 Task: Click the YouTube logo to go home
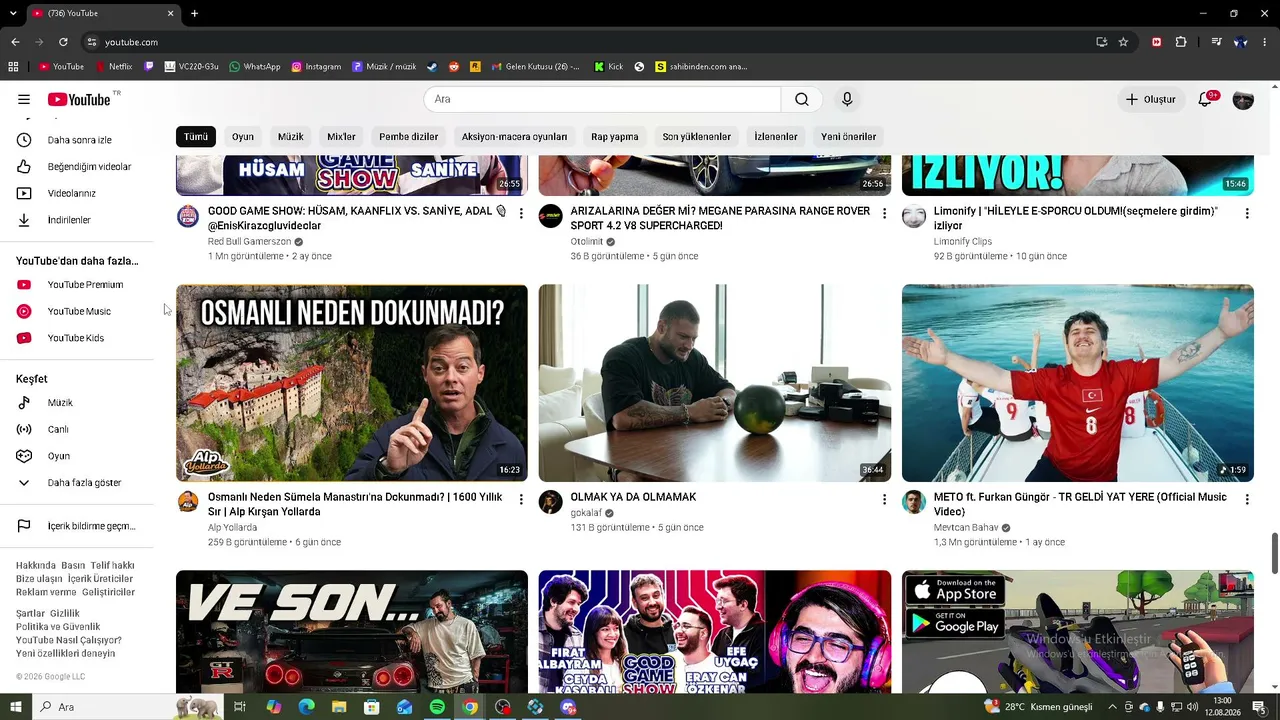point(78,99)
